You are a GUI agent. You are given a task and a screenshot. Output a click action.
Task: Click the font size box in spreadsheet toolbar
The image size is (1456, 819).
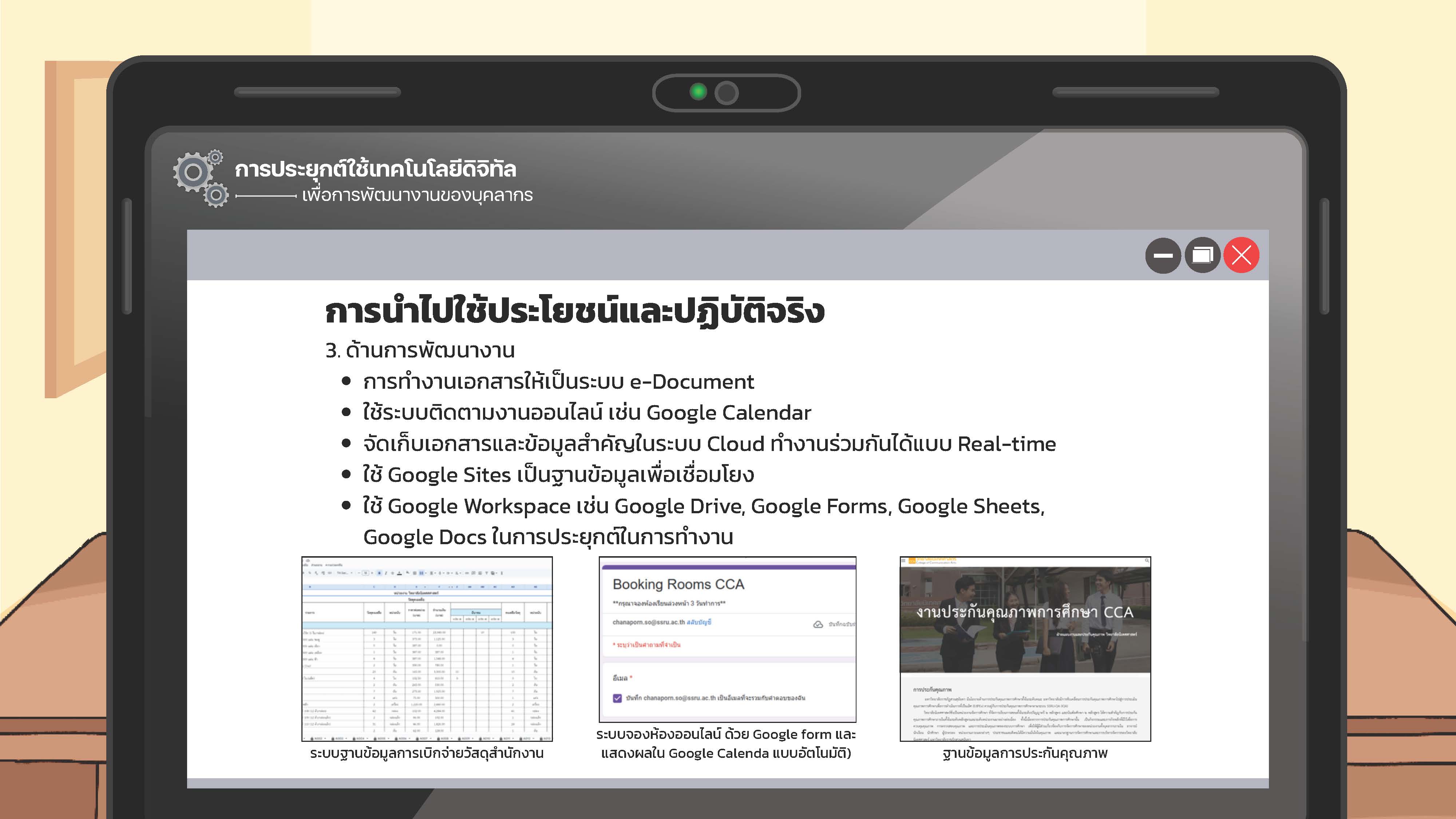click(366, 573)
